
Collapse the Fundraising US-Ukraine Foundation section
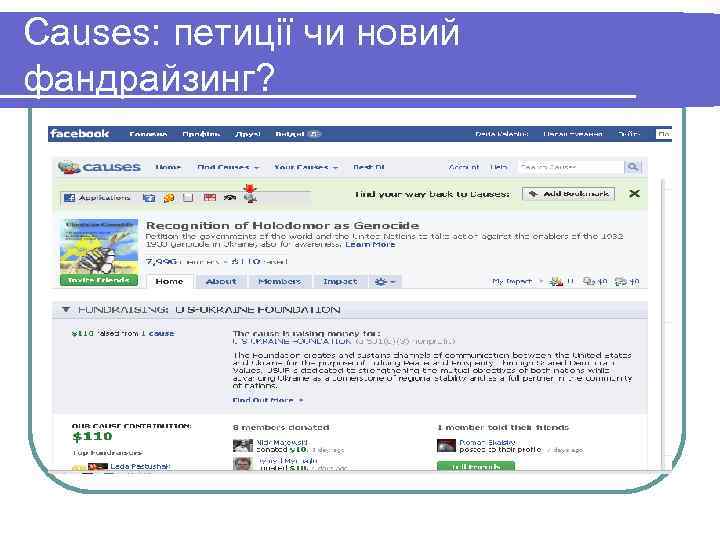(66, 309)
